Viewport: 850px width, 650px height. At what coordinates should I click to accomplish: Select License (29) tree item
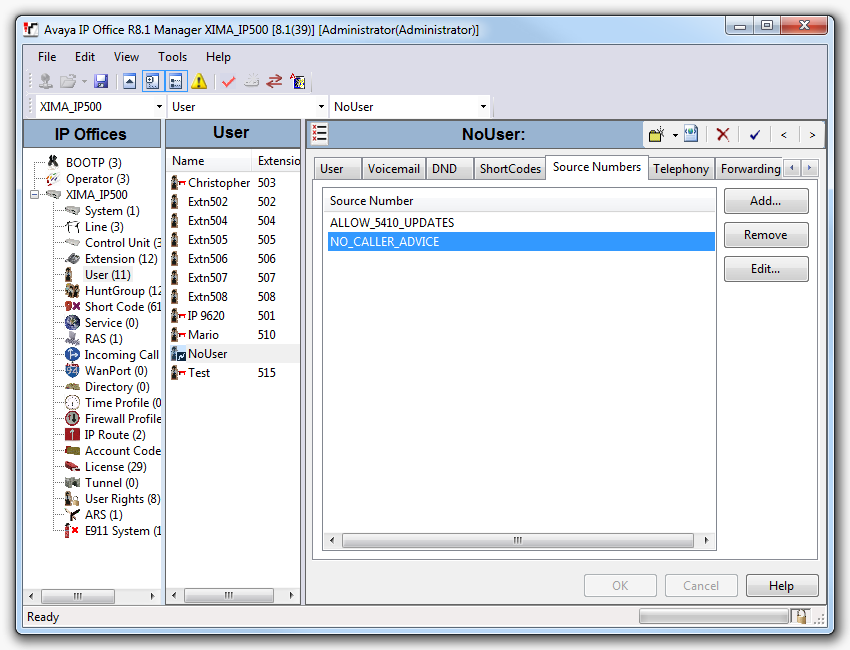[115, 467]
